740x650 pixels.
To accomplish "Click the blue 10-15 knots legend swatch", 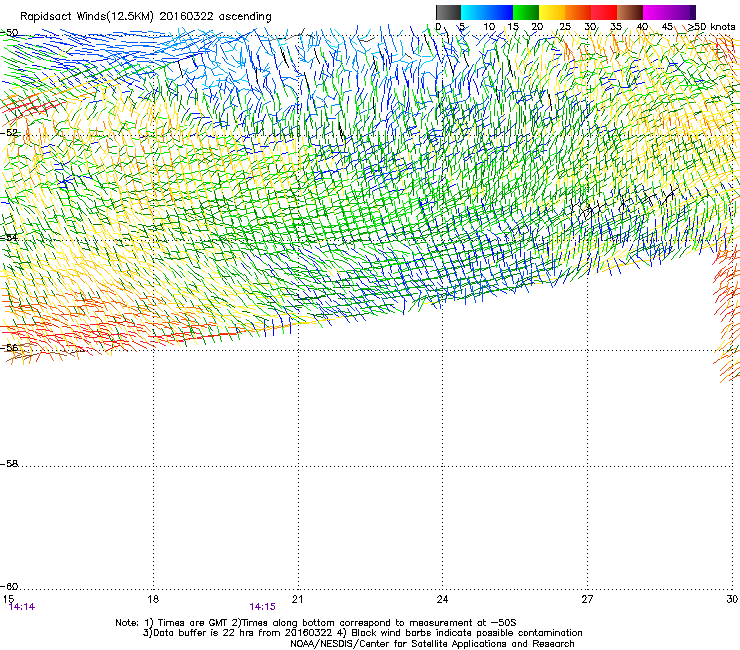I will tap(500, 12).
